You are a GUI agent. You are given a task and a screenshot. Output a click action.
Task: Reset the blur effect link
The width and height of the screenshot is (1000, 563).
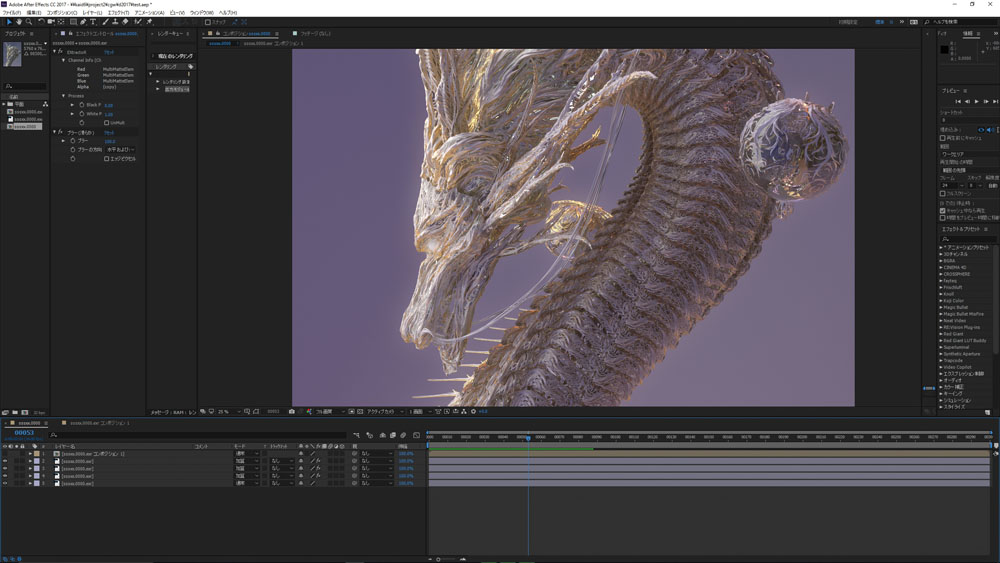tap(109, 132)
